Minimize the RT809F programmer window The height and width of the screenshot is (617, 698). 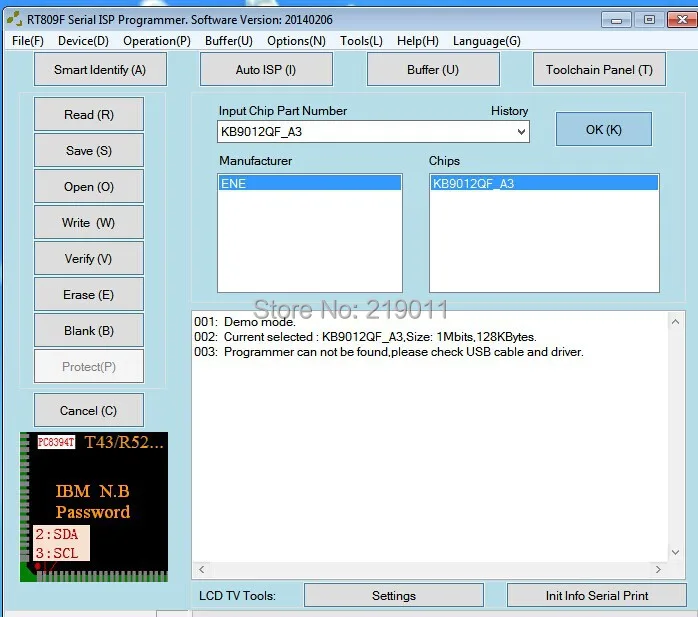point(616,20)
